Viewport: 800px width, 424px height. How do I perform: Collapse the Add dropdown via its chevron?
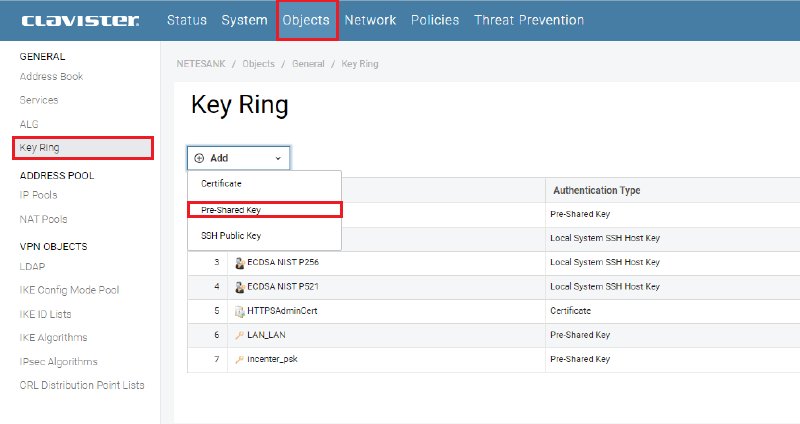click(278, 158)
